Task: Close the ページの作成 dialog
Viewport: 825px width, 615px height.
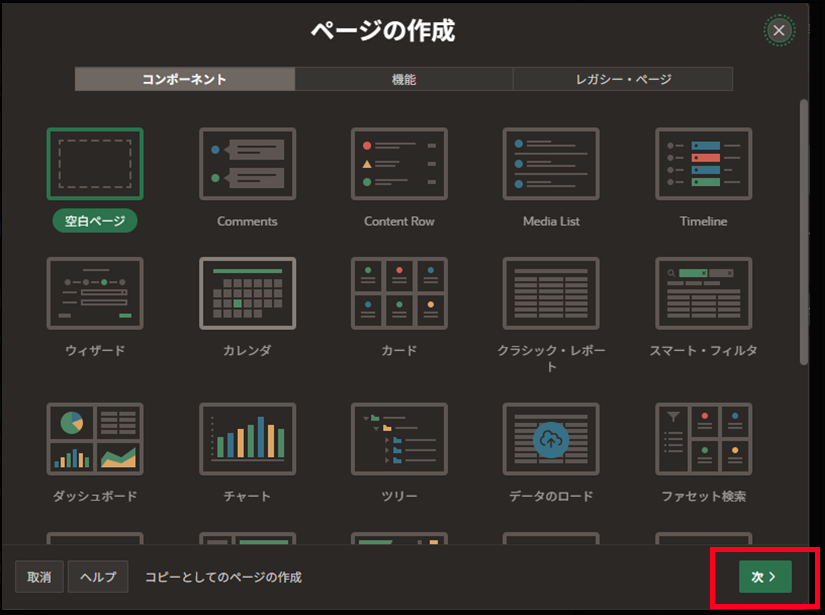Action: (778, 30)
